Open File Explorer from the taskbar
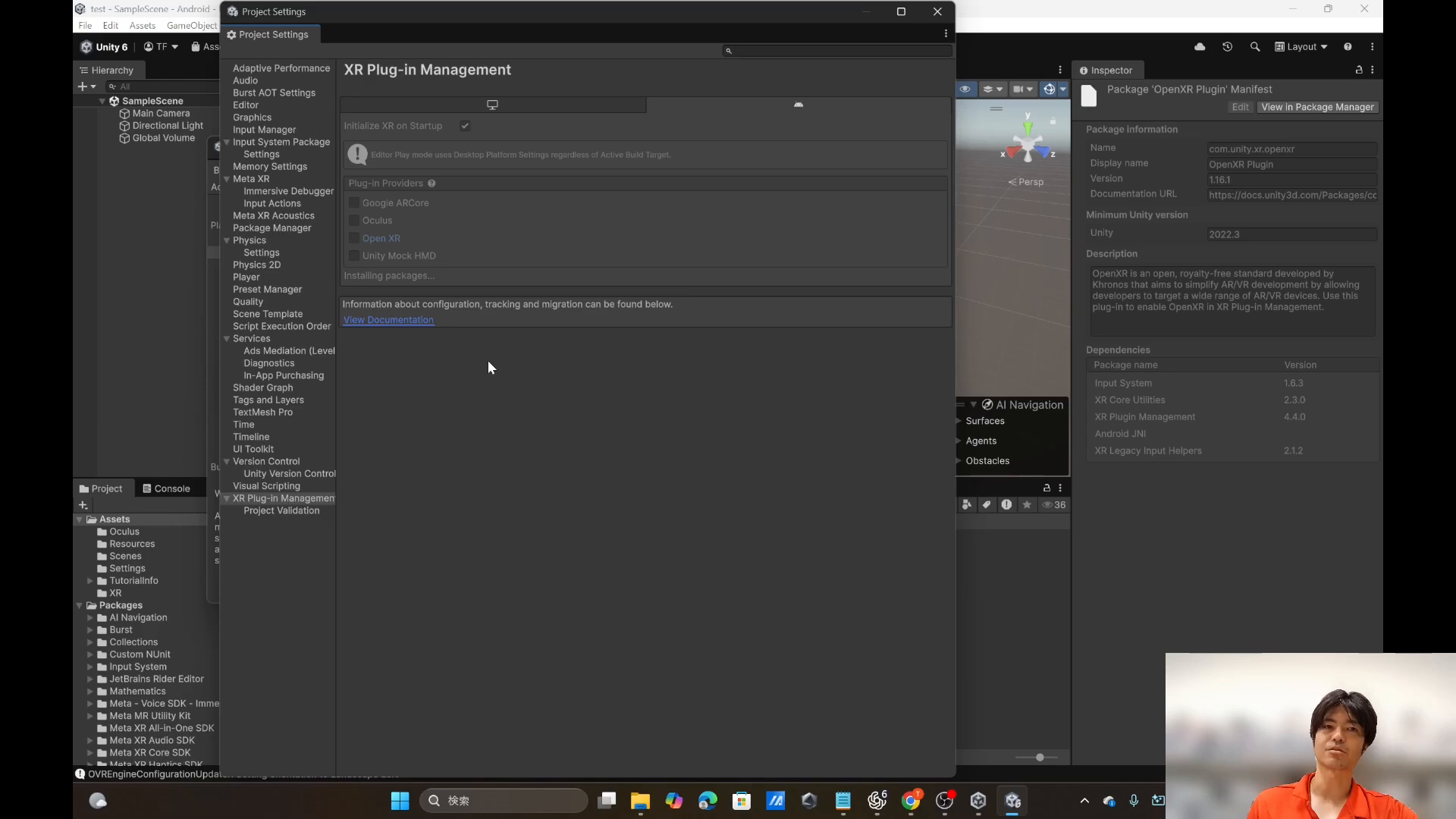 click(640, 801)
